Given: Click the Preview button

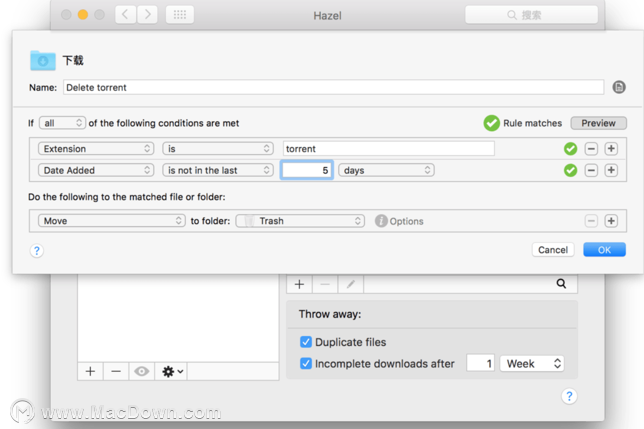Looking at the screenshot, I should (x=598, y=123).
